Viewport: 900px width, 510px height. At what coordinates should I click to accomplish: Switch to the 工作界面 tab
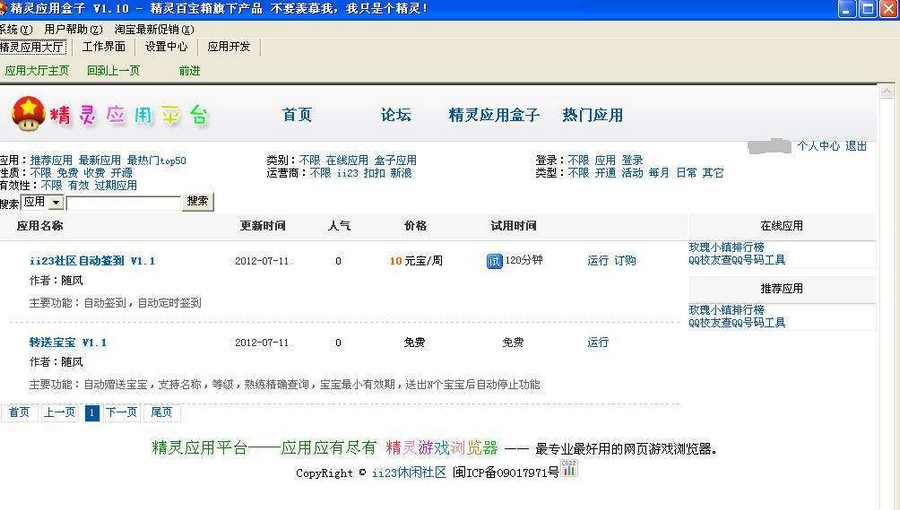click(103, 47)
